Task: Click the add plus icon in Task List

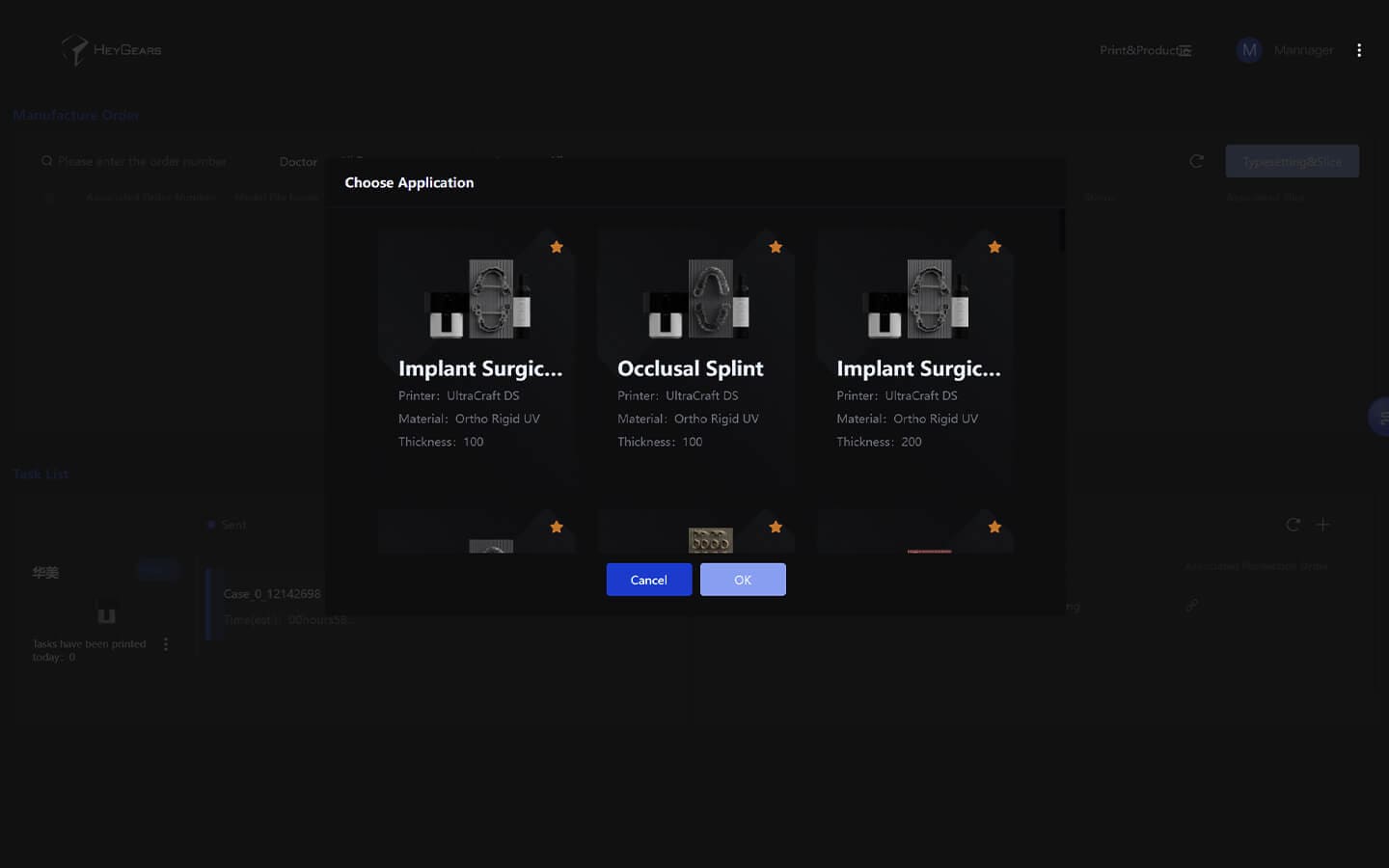Action: click(x=1322, y=525)
